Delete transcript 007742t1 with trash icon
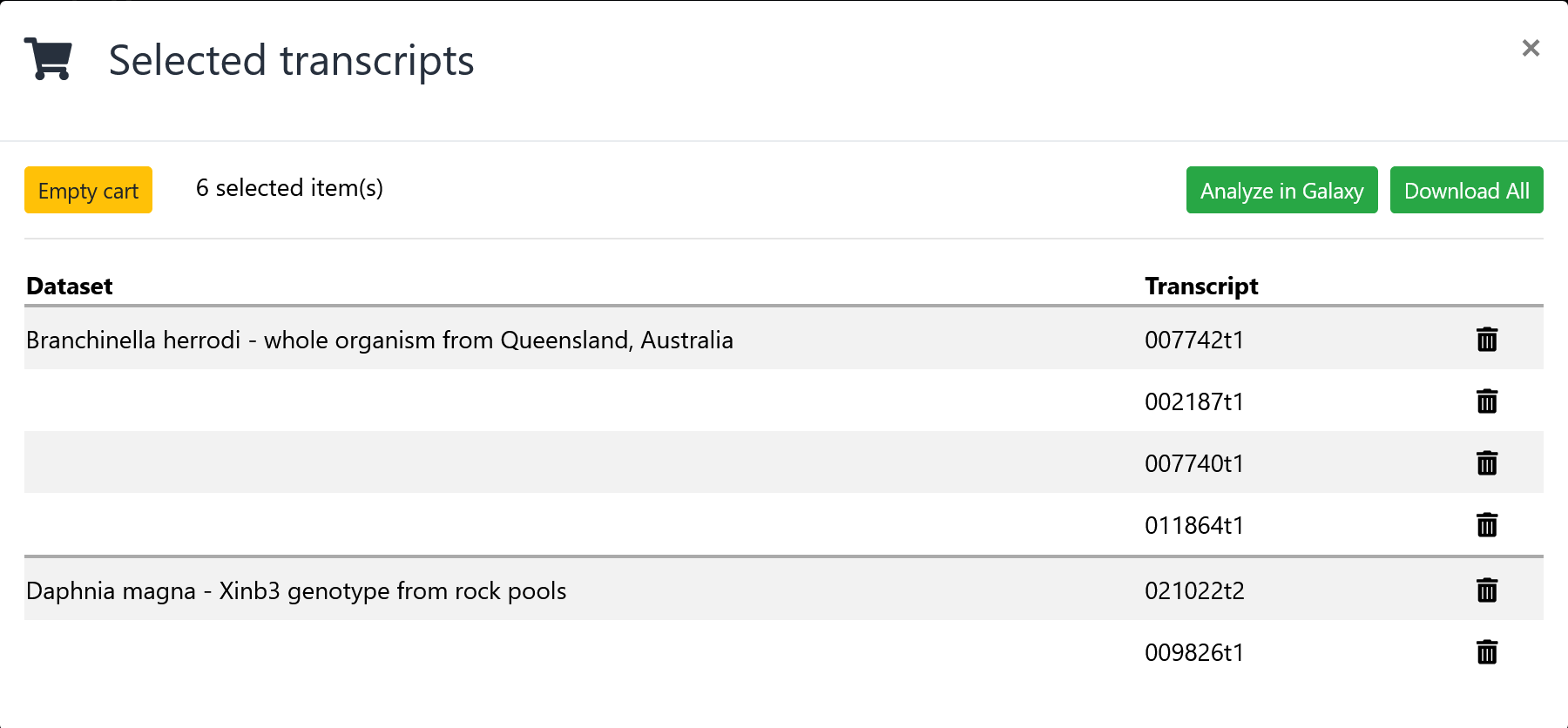Viewport: 1568px width, 728px height. click(1487, 340)
